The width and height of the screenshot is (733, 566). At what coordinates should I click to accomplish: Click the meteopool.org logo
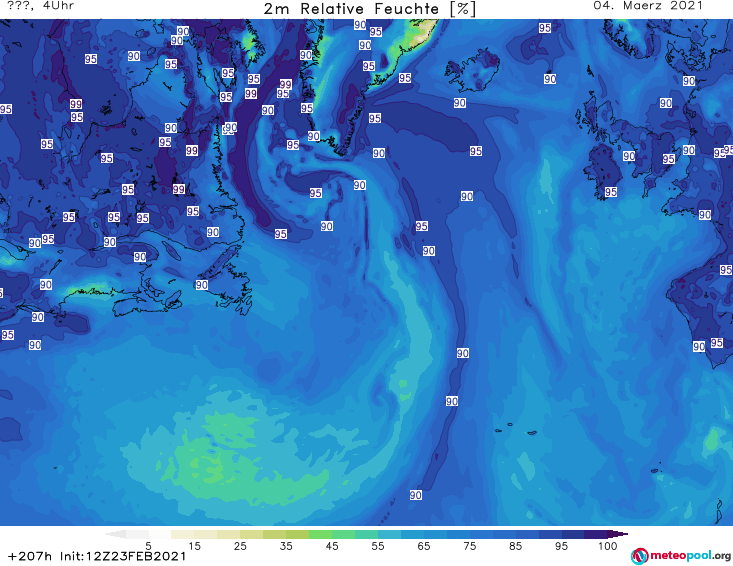[681, 556]
